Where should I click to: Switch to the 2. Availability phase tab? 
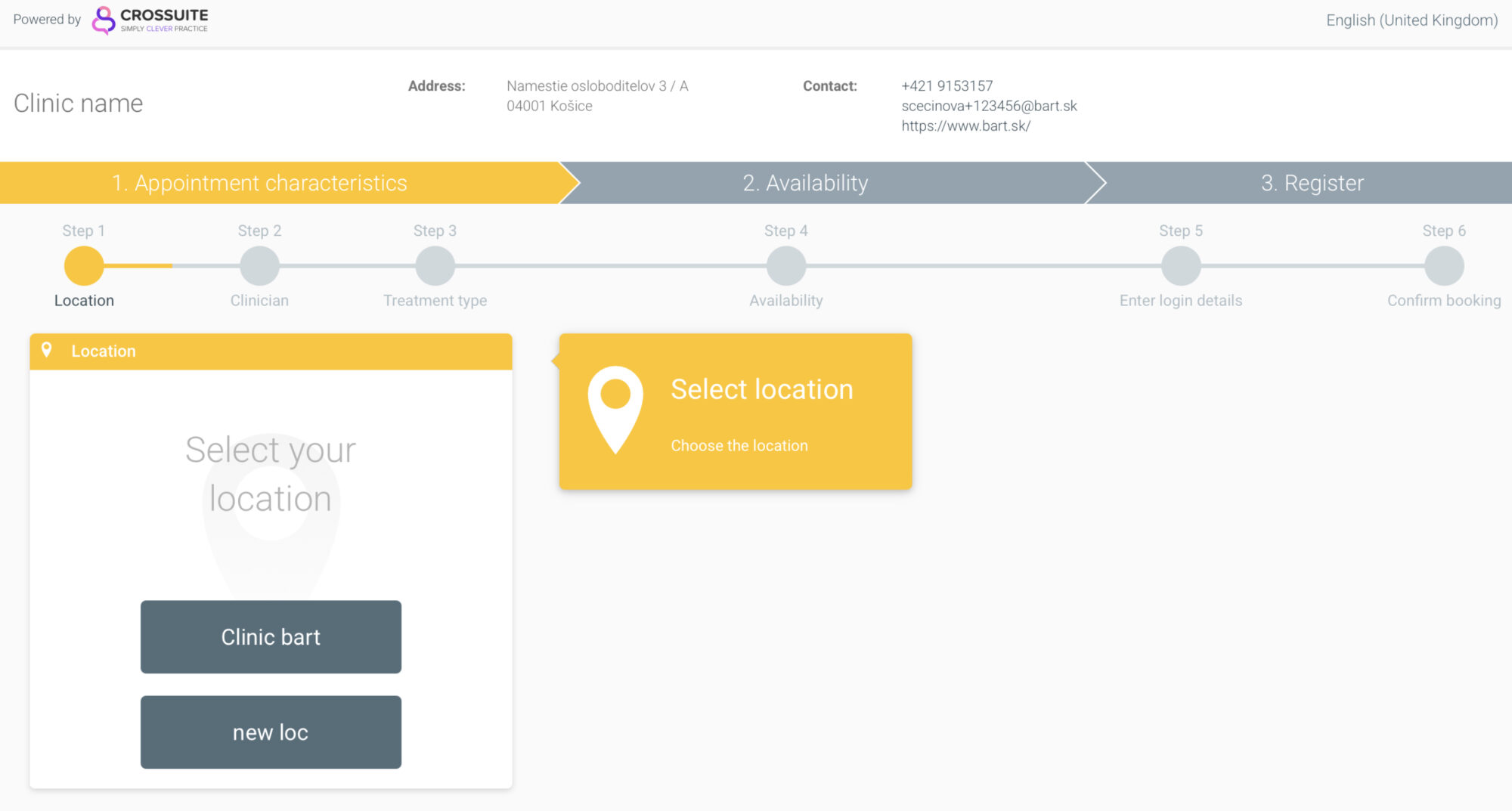805,183
